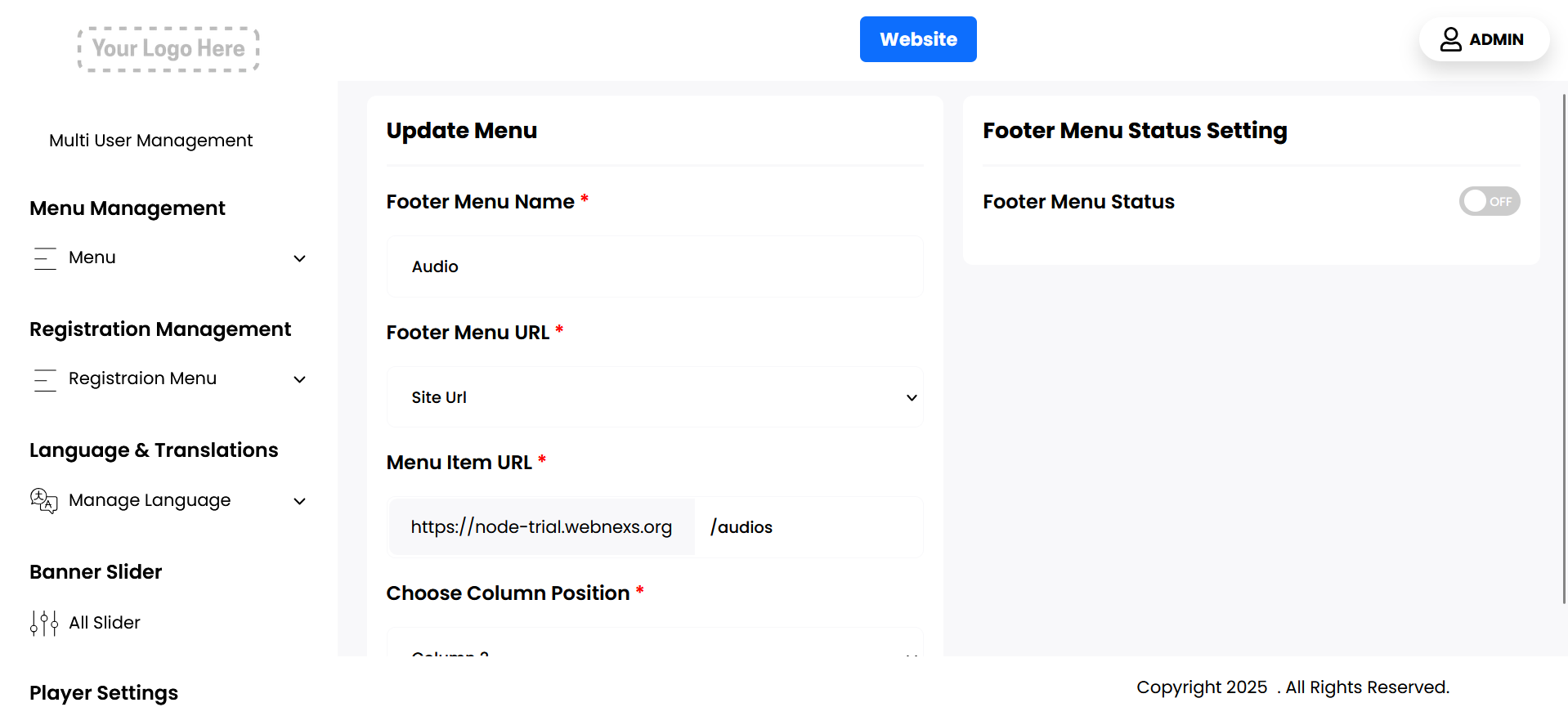Expand the Manage Language chevron
1568x716 pixels.
tap(300, 501)
